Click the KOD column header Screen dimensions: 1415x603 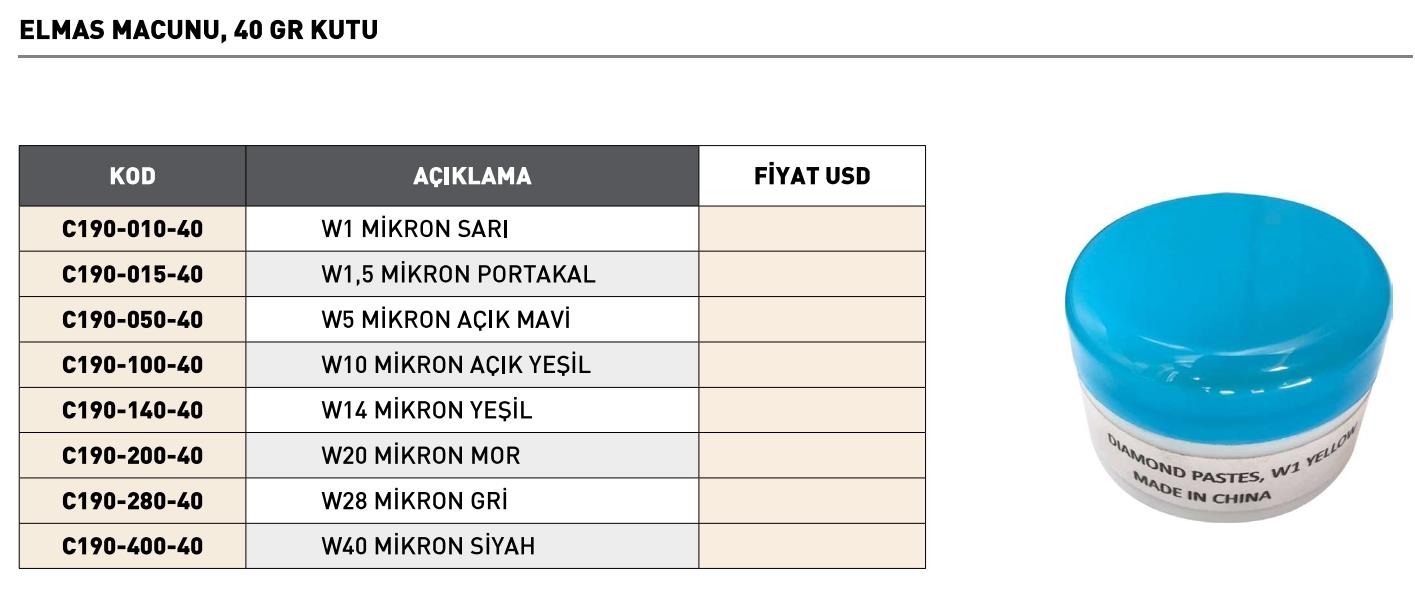[132, 176]
